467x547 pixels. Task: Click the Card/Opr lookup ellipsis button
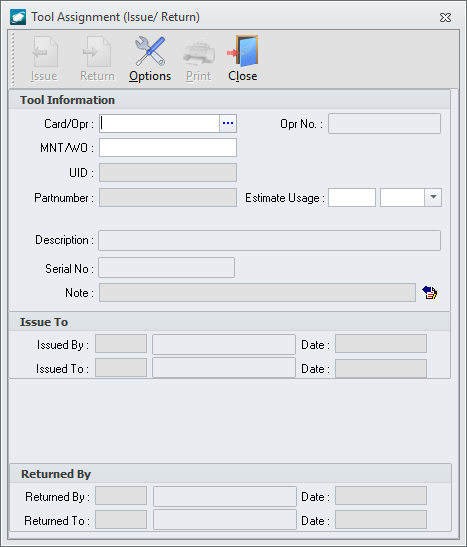point(228,123)
